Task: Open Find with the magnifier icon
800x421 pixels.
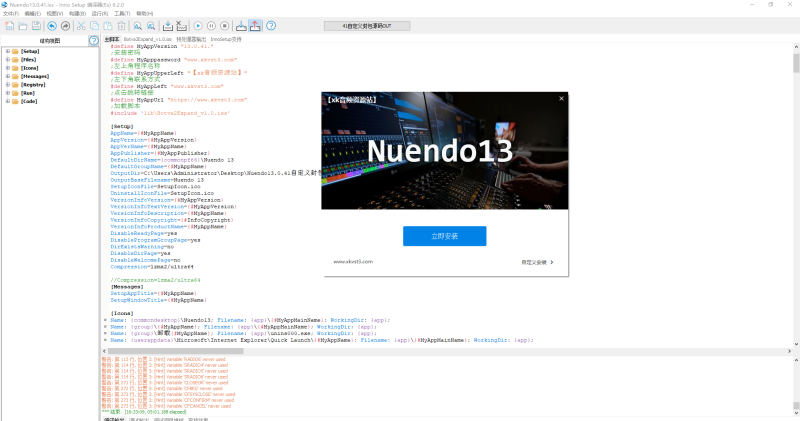Action: point(138,26)
